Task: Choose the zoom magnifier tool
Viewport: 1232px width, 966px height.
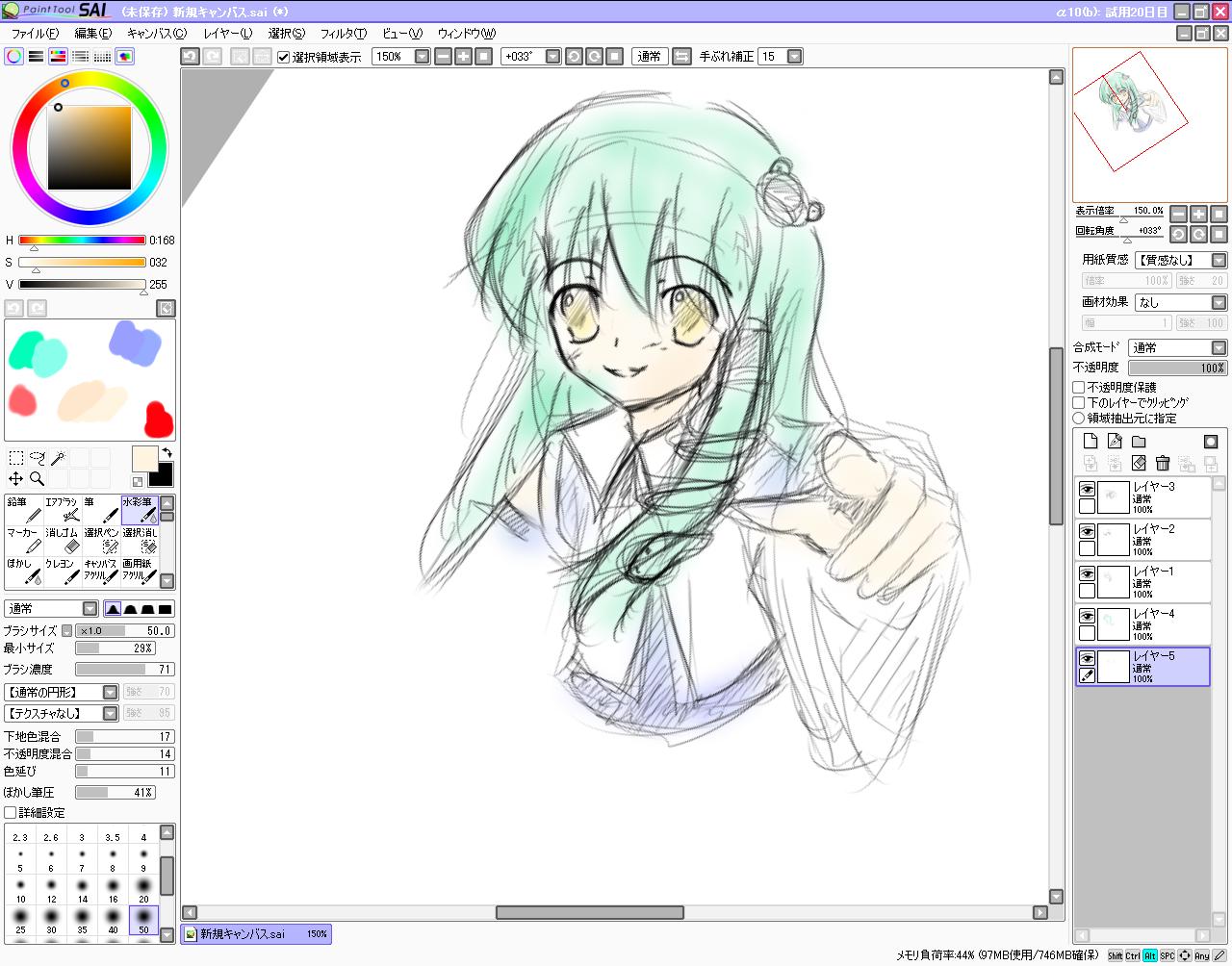Action: point(37,479)
